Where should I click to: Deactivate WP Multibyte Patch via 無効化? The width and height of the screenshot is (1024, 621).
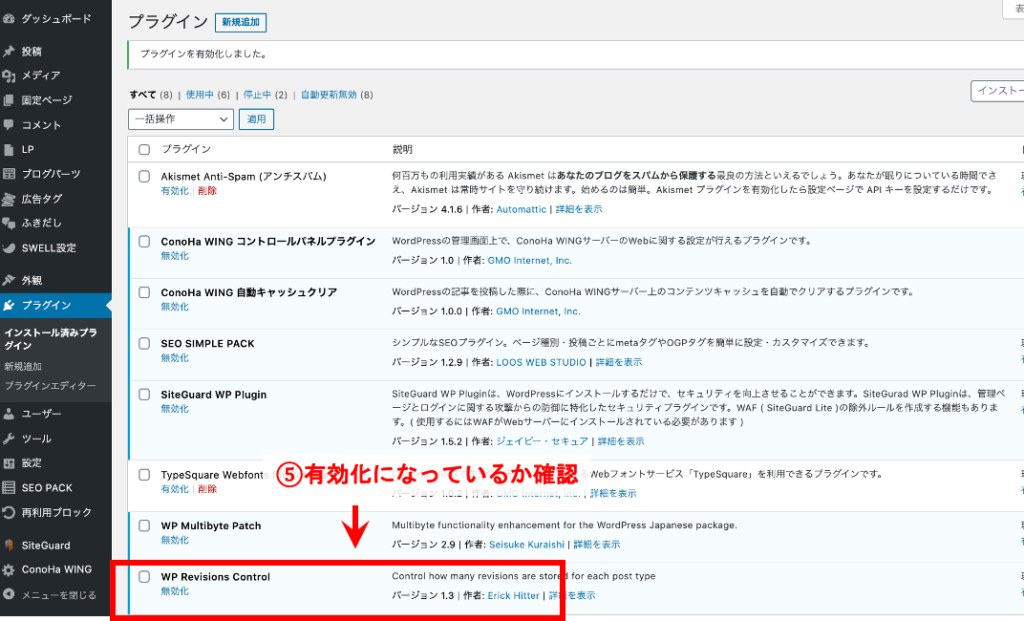point(174,540)
